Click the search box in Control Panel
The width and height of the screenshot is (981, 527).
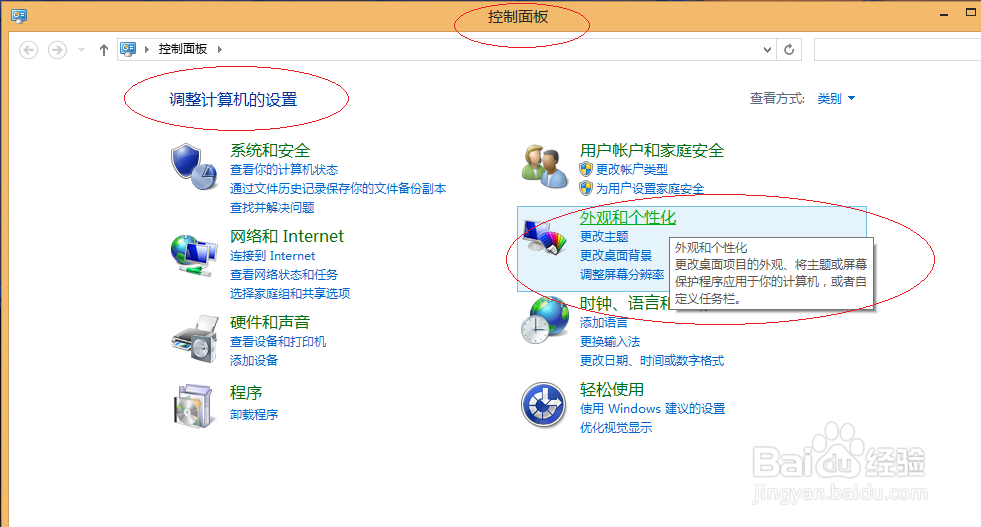click(x=897, y=49)
